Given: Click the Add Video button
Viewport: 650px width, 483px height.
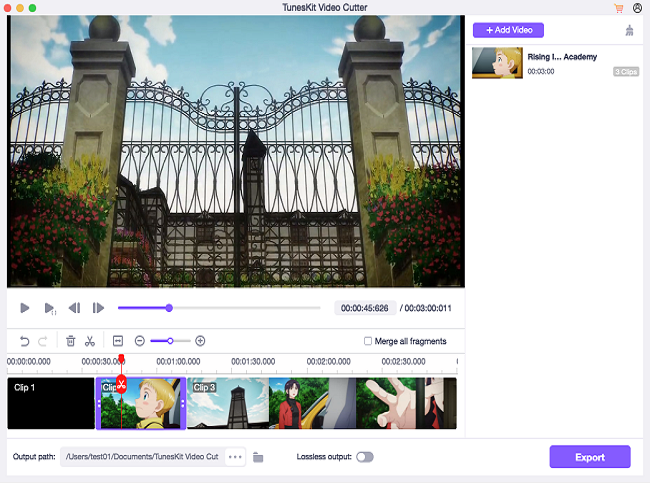Looking at the screenshot, I should tap(508, 30).
